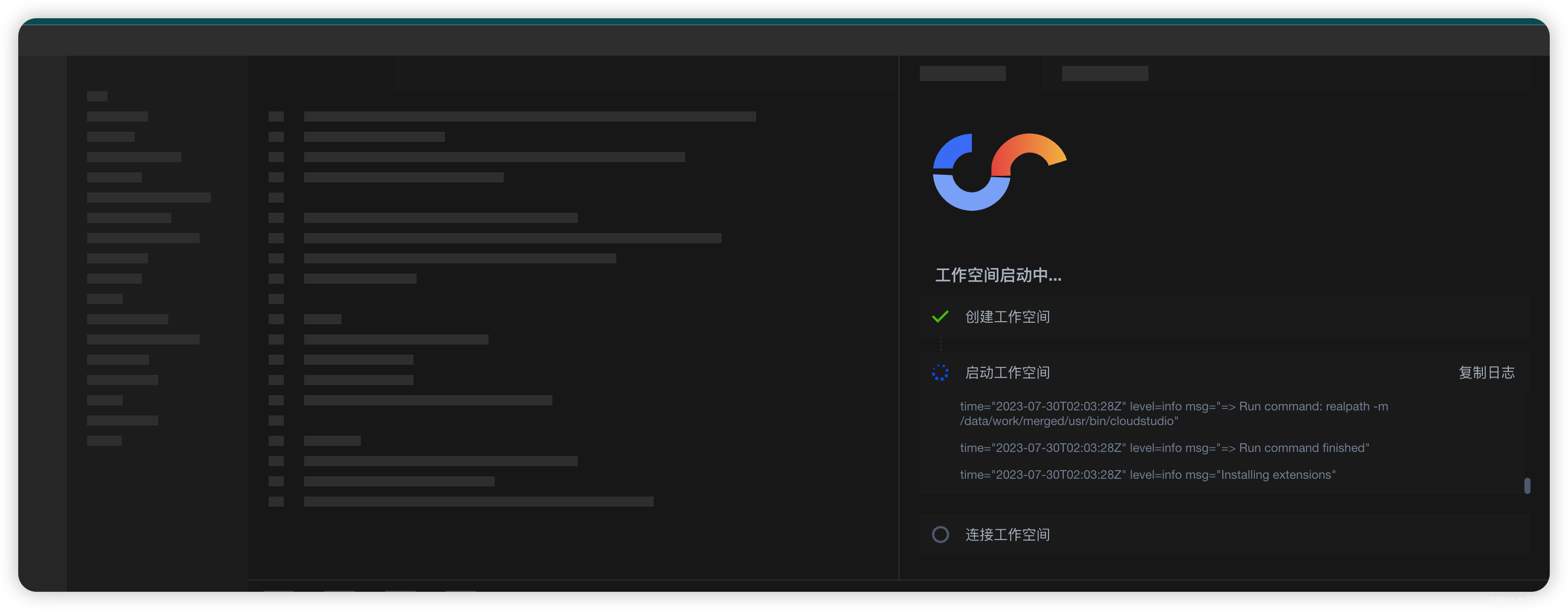Select the 连接工作空间 step row
1568x610 pixels.
click(1224, 535)
